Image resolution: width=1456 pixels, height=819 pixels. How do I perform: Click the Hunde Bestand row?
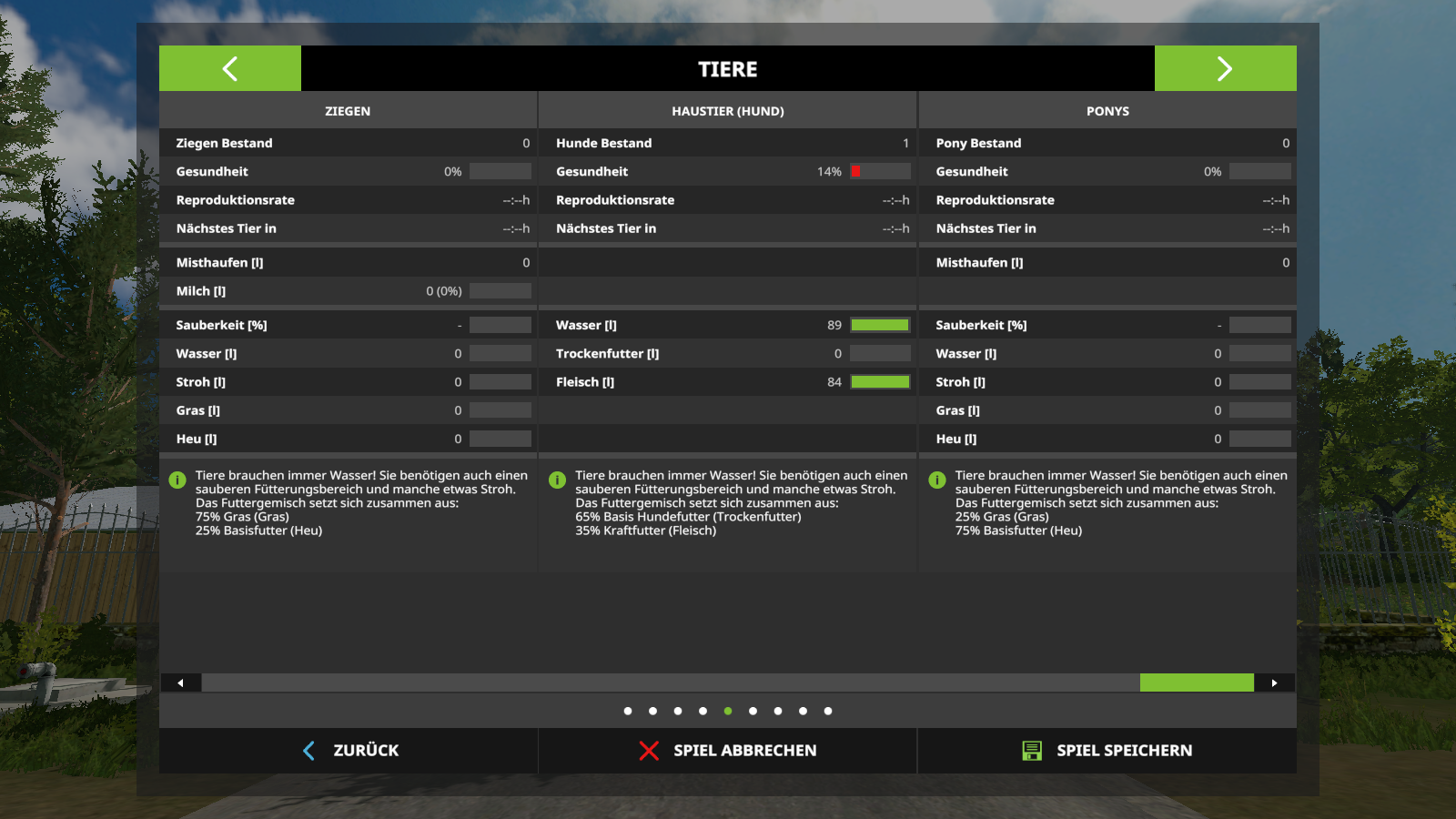click(728, 143)
